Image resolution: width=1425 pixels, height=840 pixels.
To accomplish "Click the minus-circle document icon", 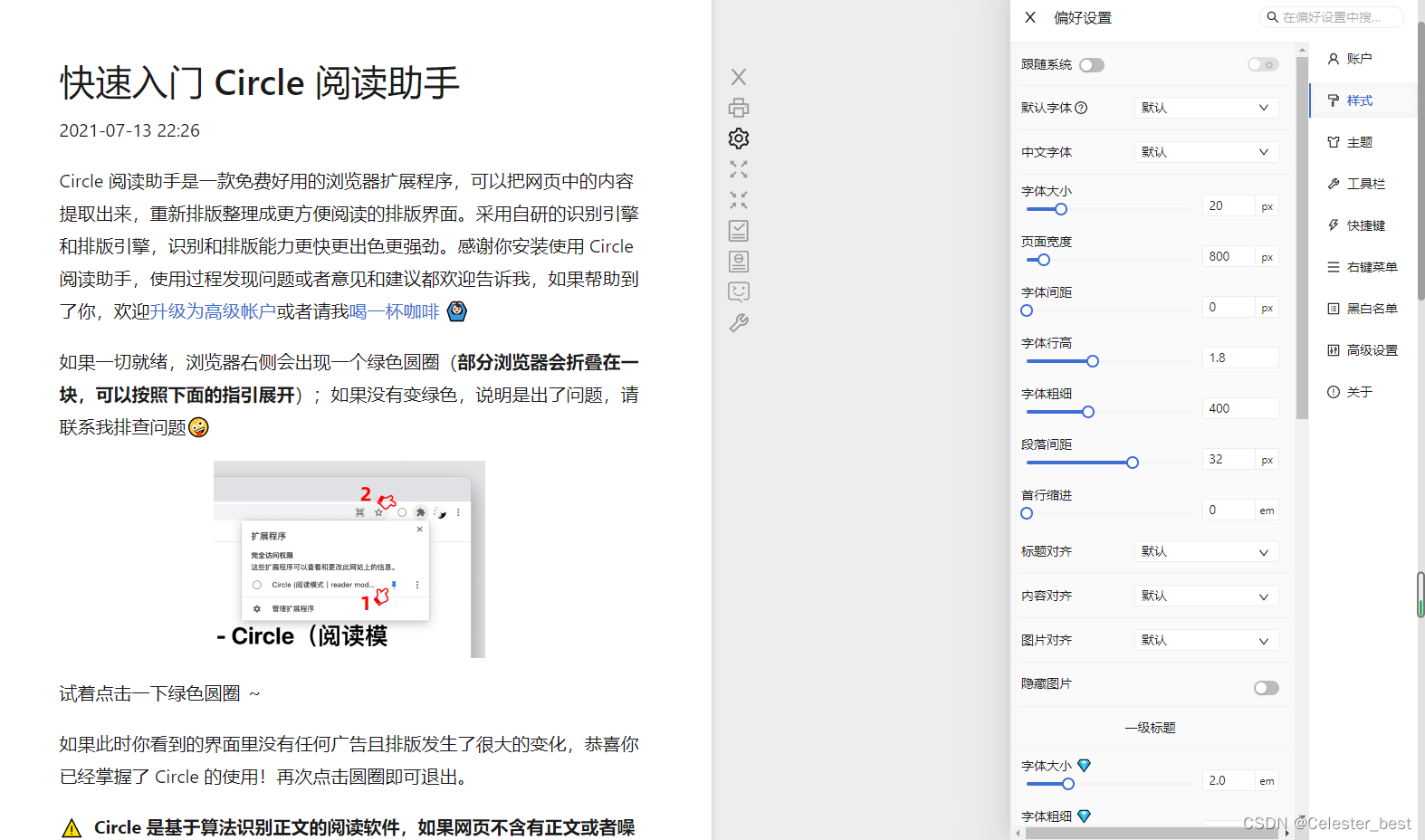I will coord(739,262).
